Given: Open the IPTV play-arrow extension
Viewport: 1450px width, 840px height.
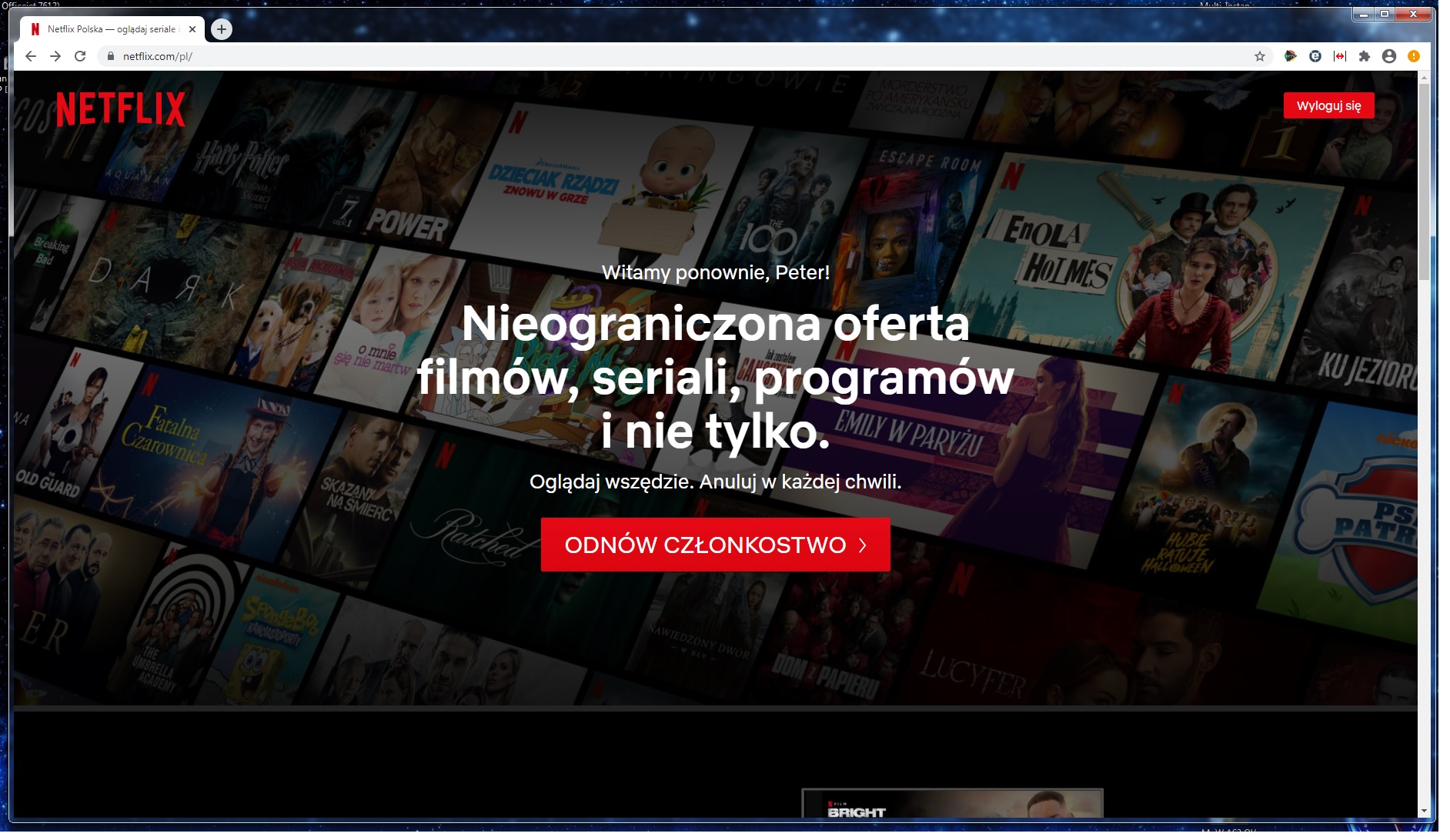Looking at the screenshot, I should tap(1291, 56).
